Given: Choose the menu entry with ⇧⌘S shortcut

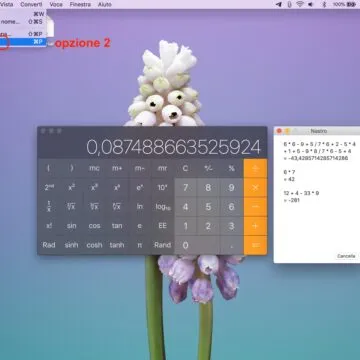Looking at the screenshot, I should click(x=23, y=22).
